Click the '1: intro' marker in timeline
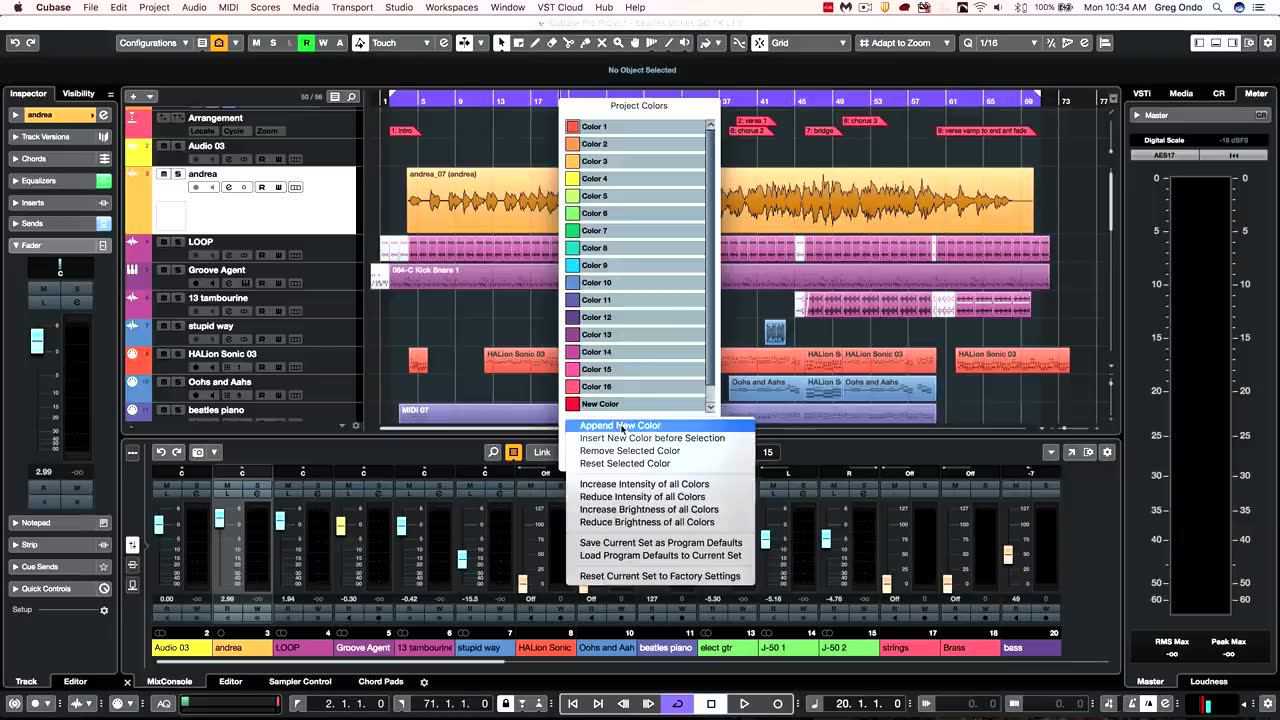Viewport: 1280px width, 720px height. (404, 131)
